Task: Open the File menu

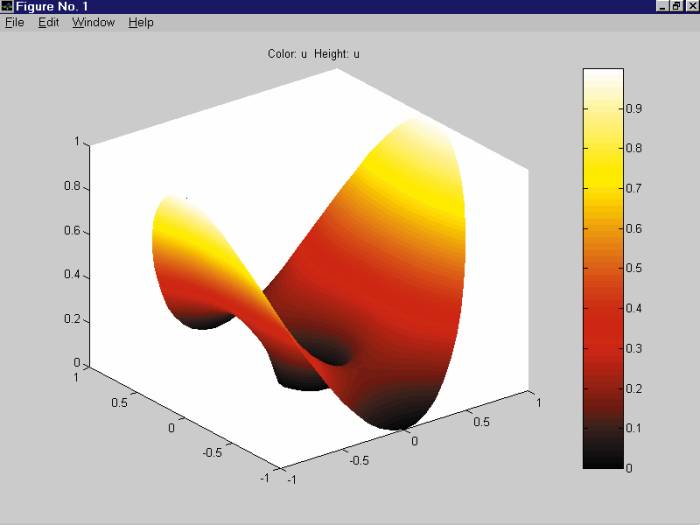Action: click(14, 22)
